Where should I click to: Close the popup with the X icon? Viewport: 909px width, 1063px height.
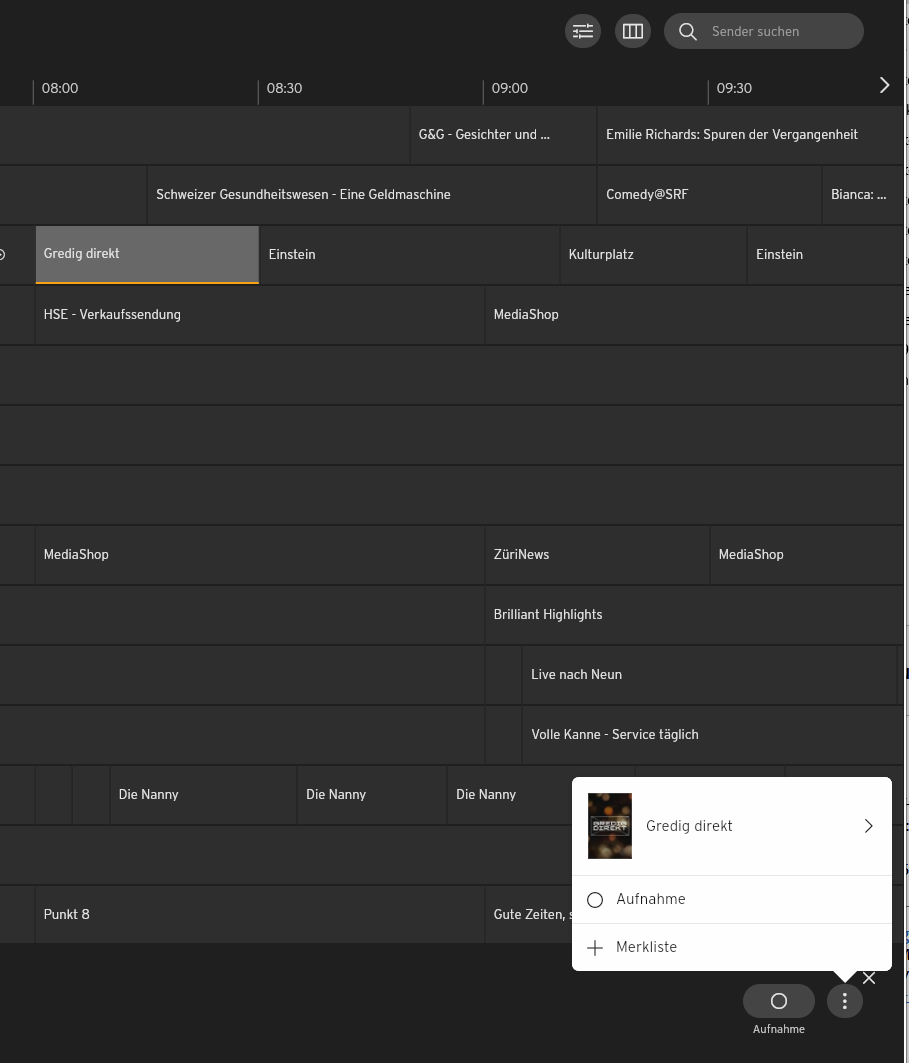(x=869, y=978)
